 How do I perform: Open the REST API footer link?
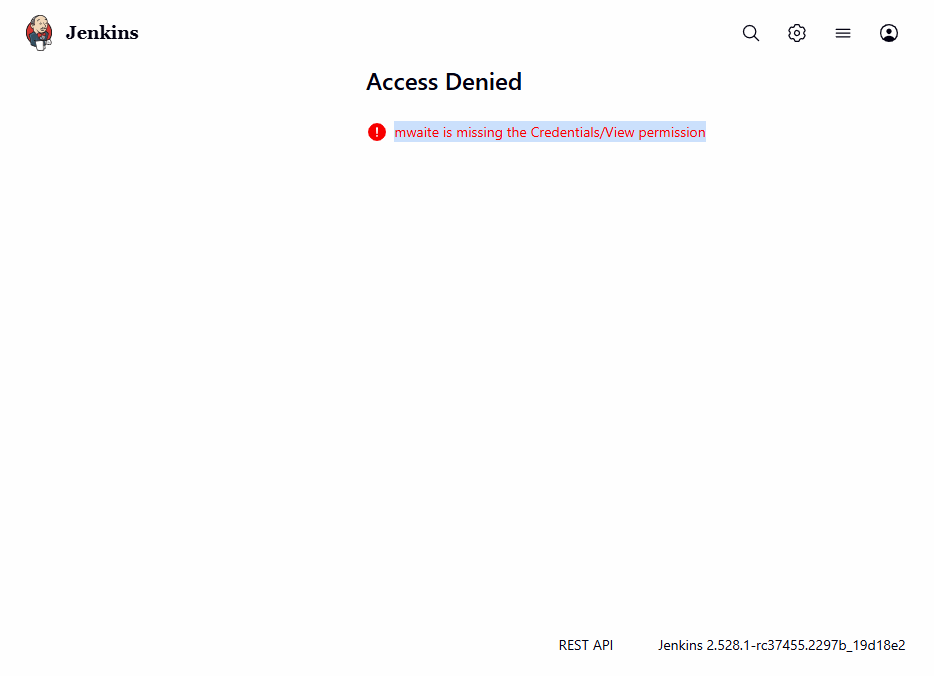[x=586, y=645]
